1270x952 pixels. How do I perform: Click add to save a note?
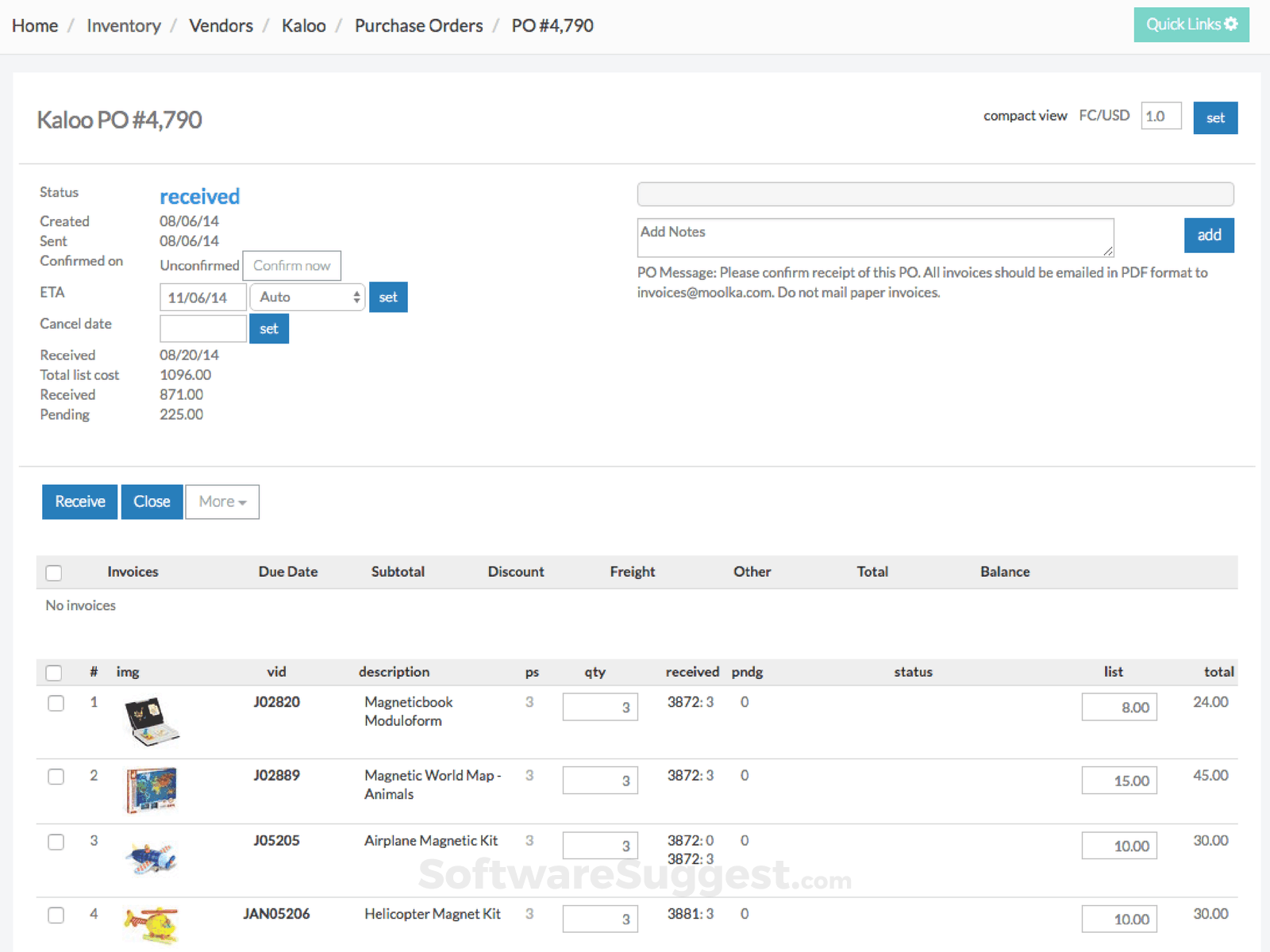coord(1208,236)
